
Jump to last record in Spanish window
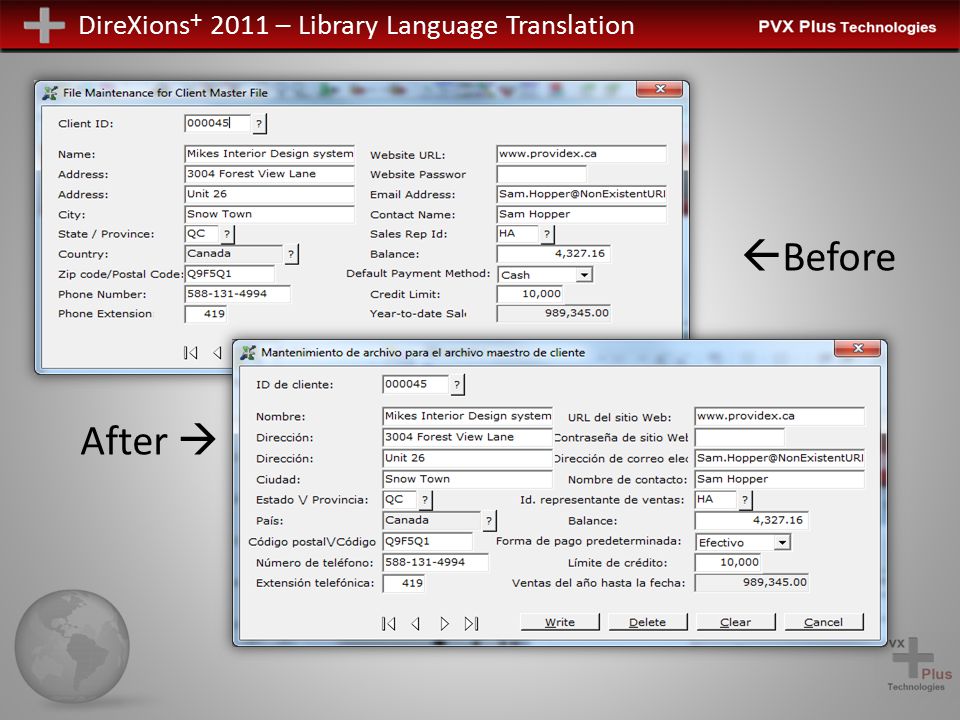coord(471,623)
